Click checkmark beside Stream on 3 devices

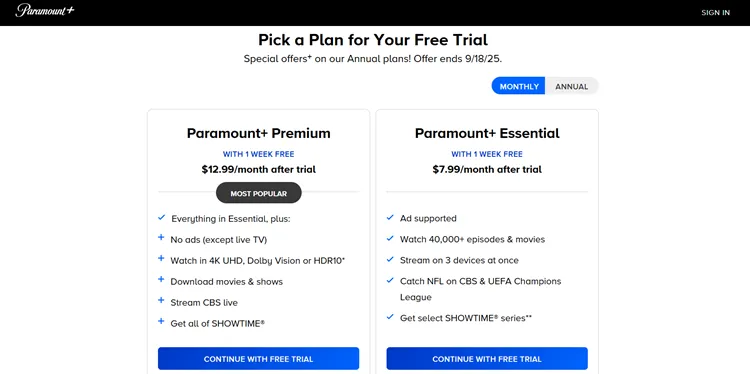(x=390, y=259)
